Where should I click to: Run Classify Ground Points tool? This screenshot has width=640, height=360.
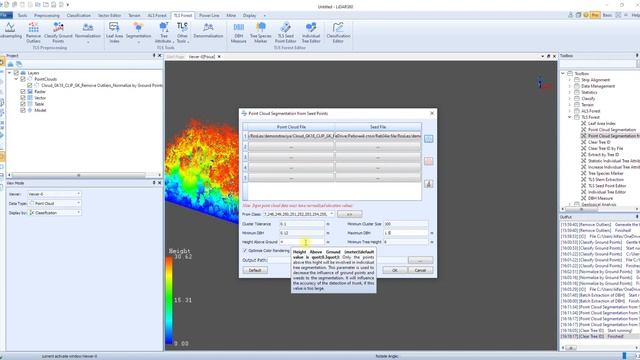(58, 33)
